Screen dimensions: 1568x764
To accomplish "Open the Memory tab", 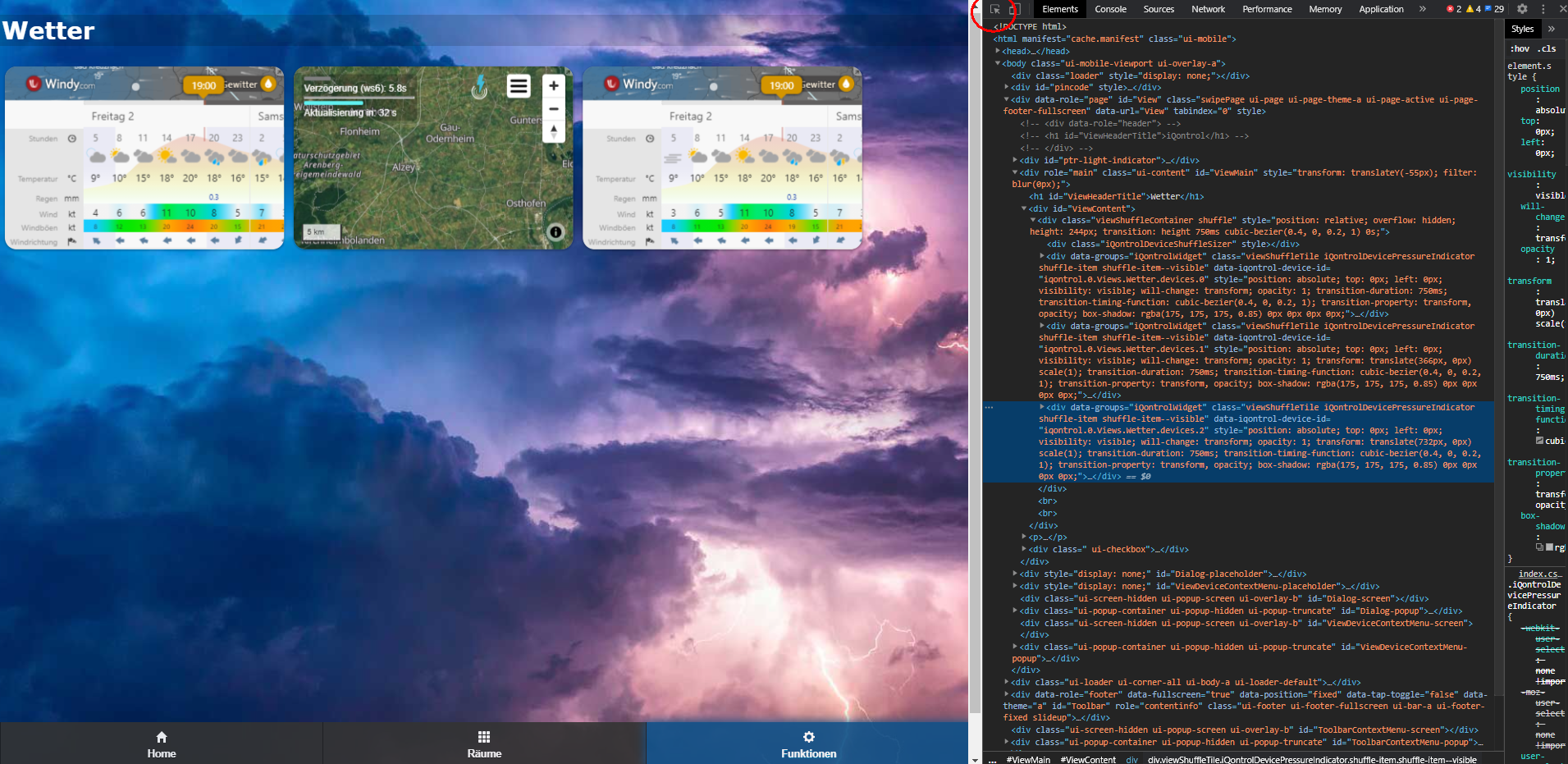I will point(1325,9).
